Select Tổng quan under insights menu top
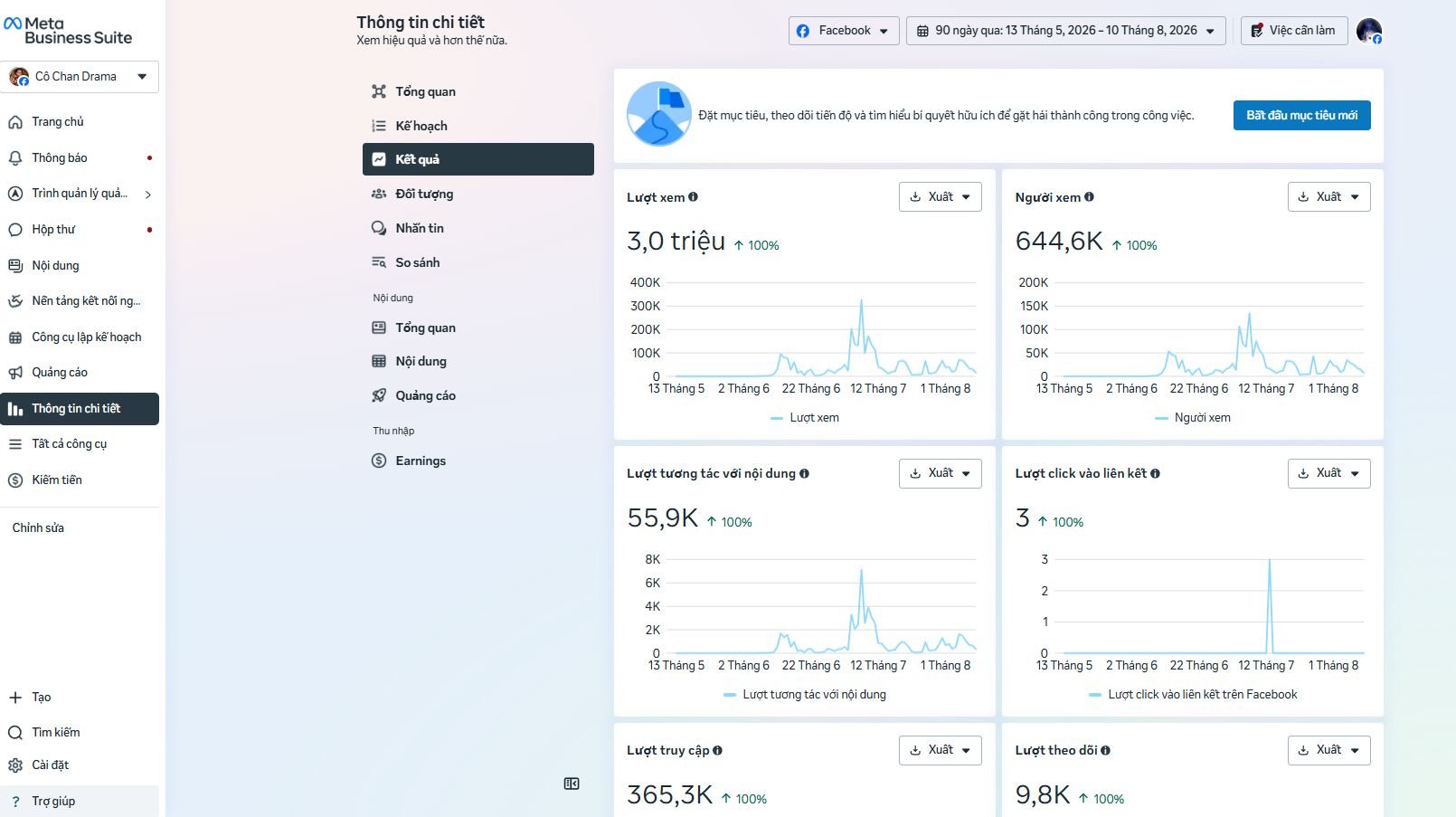 click(x=478, y=91)
